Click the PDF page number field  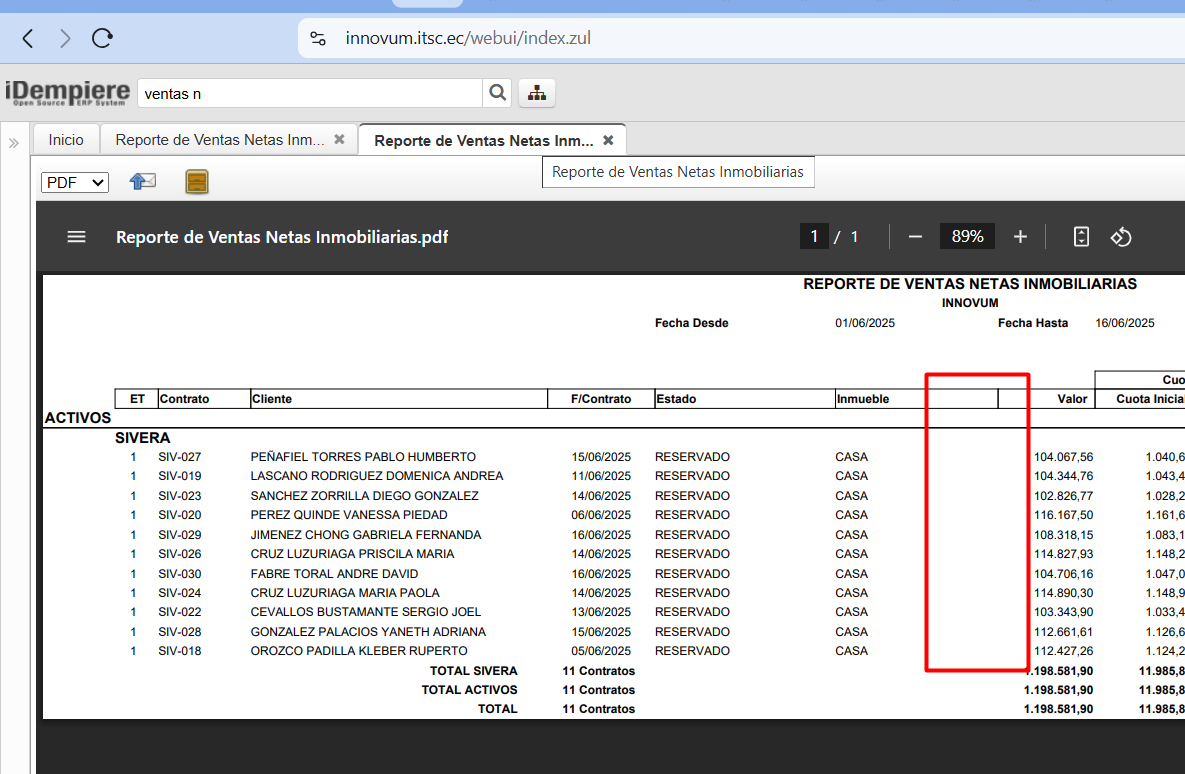814,237
